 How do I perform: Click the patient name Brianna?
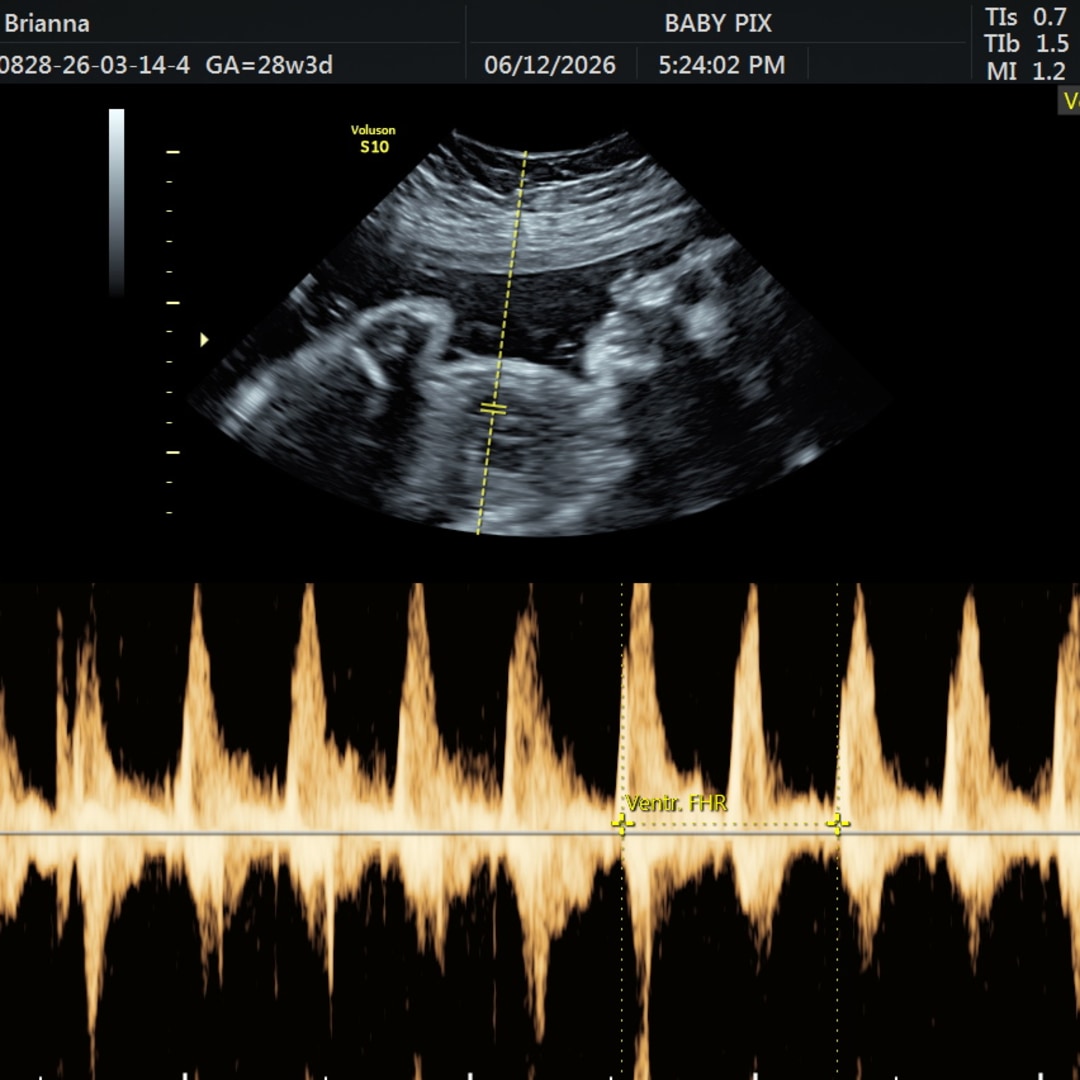click(x=47, y=24)
